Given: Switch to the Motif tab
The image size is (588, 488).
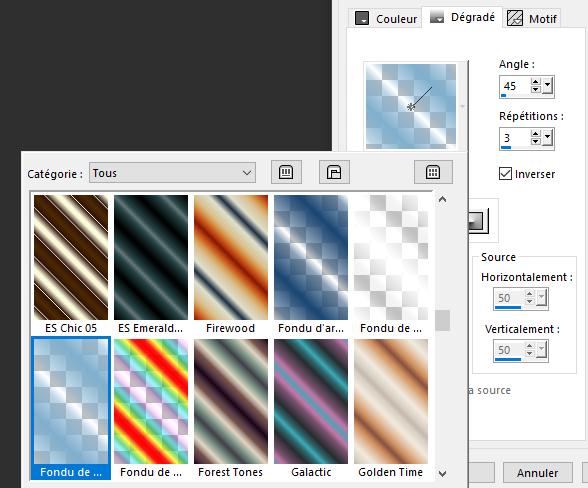Looking at the screenshot, I should click(x=532, y=18).
